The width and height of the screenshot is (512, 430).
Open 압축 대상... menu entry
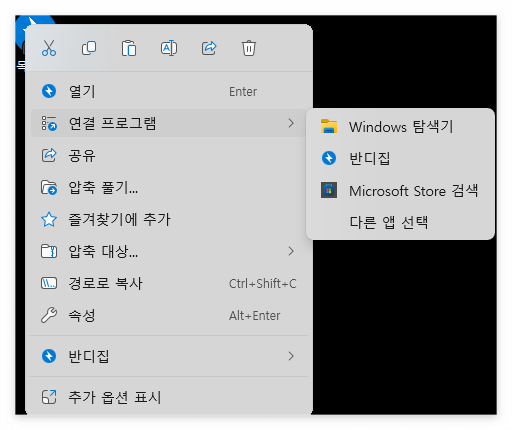click(169, 251)
